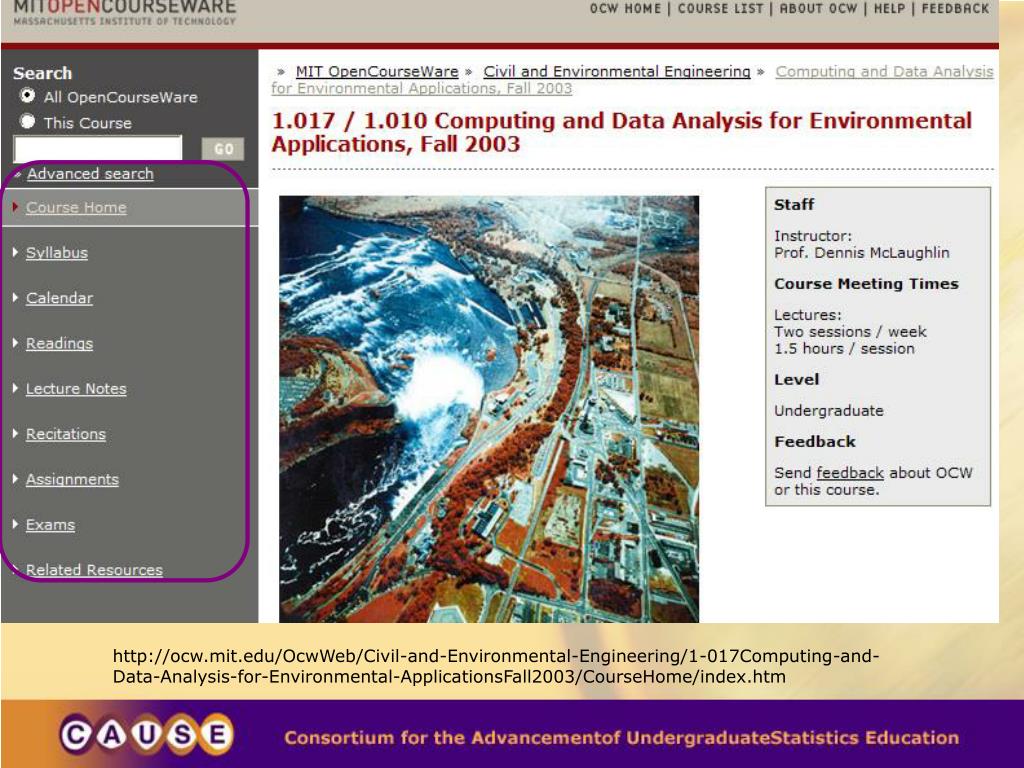Image resolution: width=1024 pixels, height=768 pixels.
Task: Click the arrow beside Calendar
Action: click(x=15, y=297)
